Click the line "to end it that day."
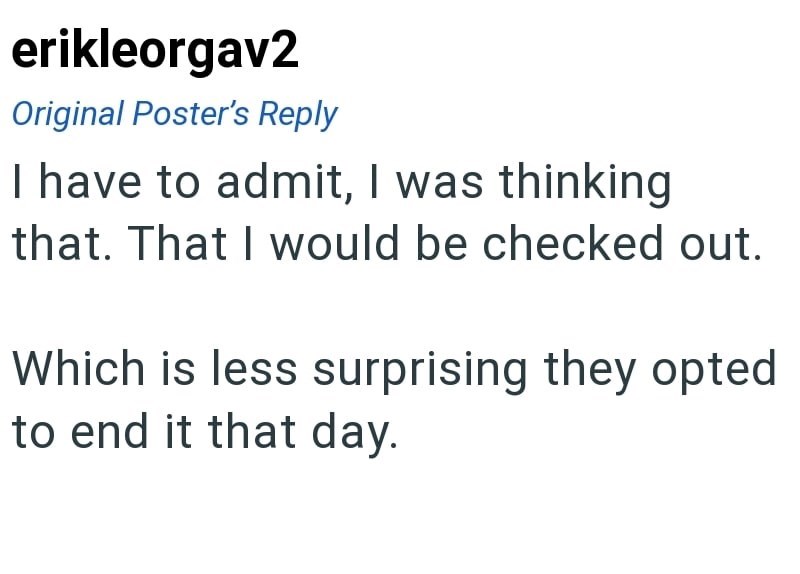Screen dimensions: 800x574 205,431
